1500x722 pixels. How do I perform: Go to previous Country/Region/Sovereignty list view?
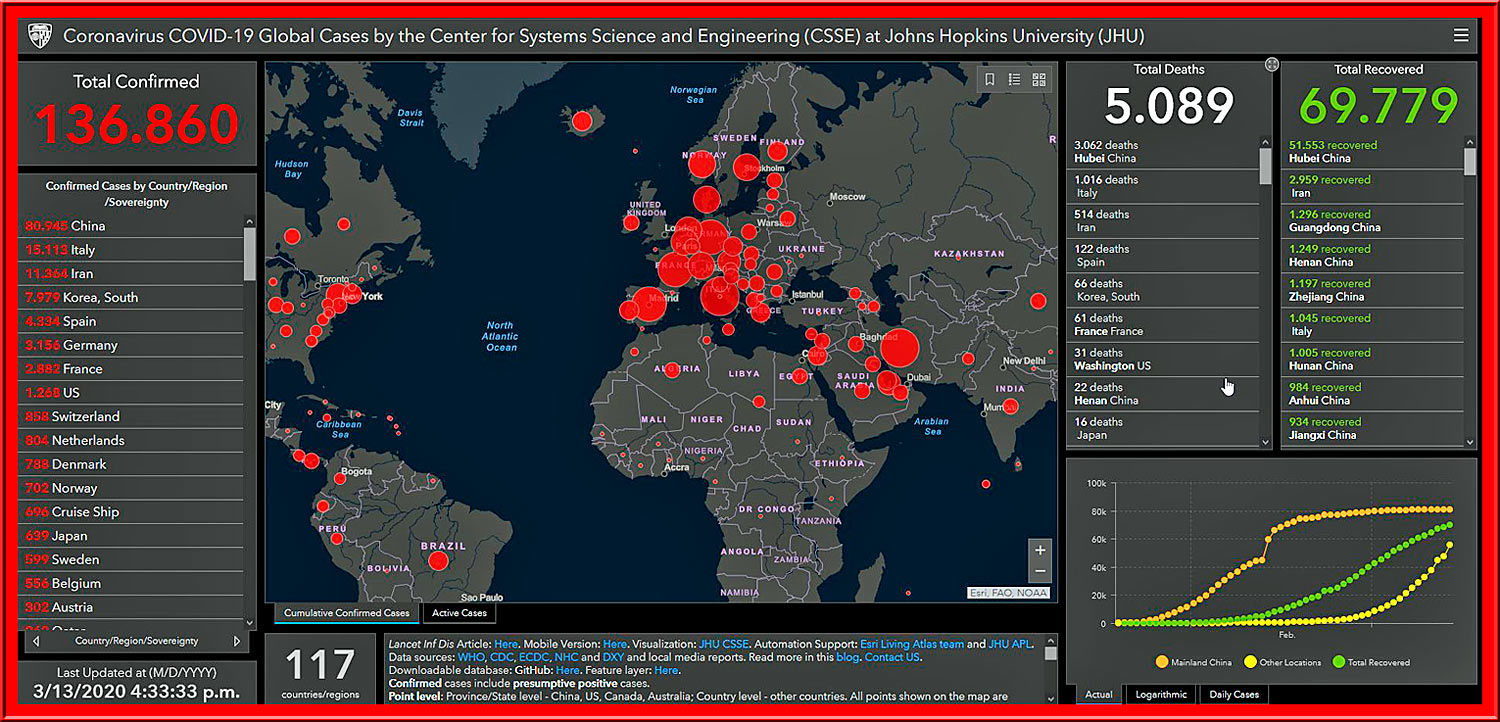tap(38, 641)
